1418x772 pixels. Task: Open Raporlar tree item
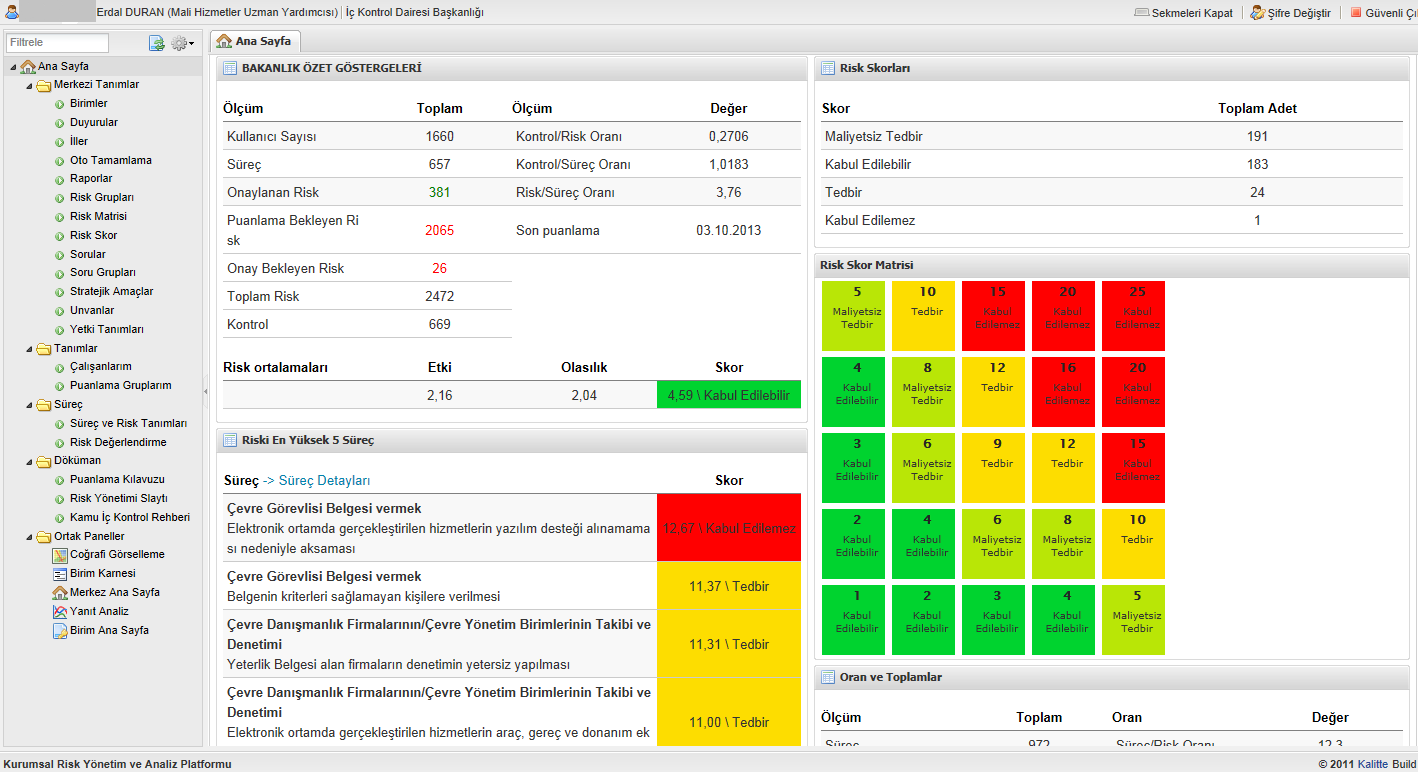(x=91, y=178)
